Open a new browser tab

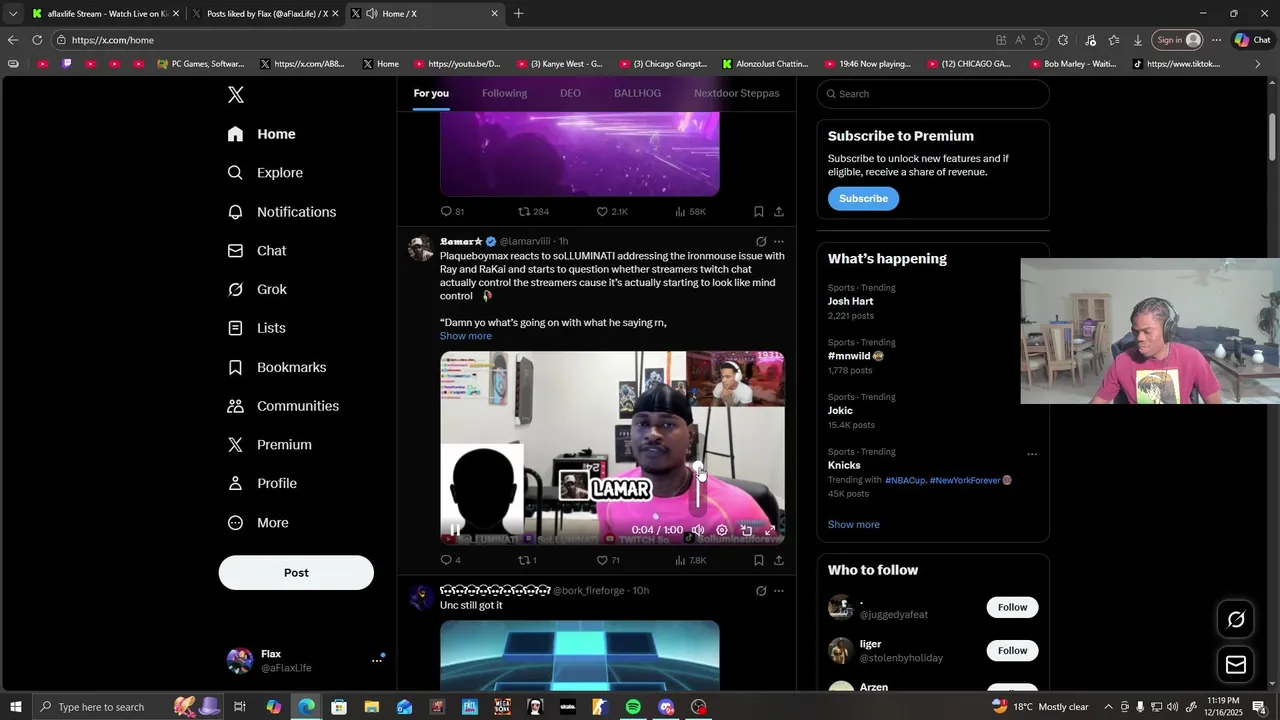point(518,14)
